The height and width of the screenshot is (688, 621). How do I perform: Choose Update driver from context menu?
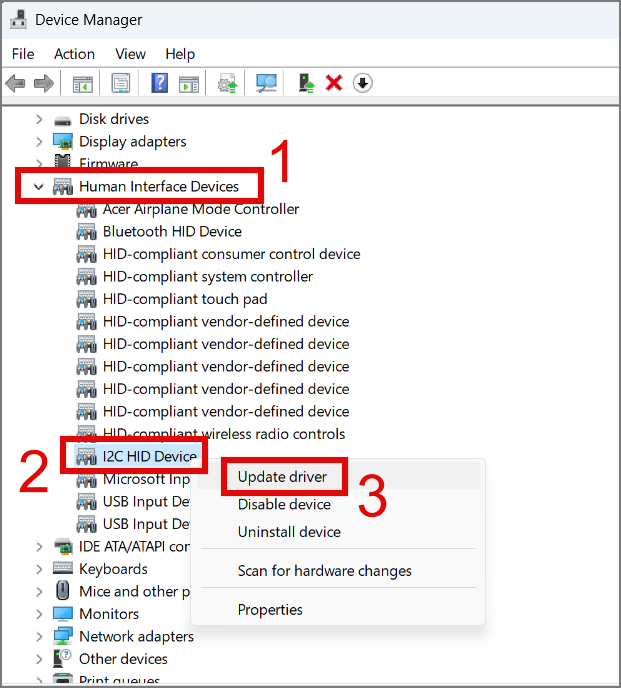click(x=338, y=477)
